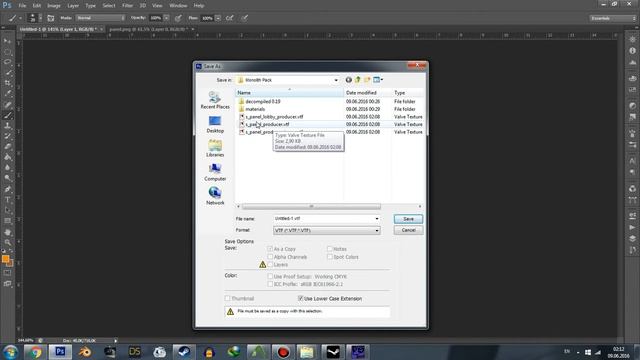Click the Create New Folder icon

point(367,80)
